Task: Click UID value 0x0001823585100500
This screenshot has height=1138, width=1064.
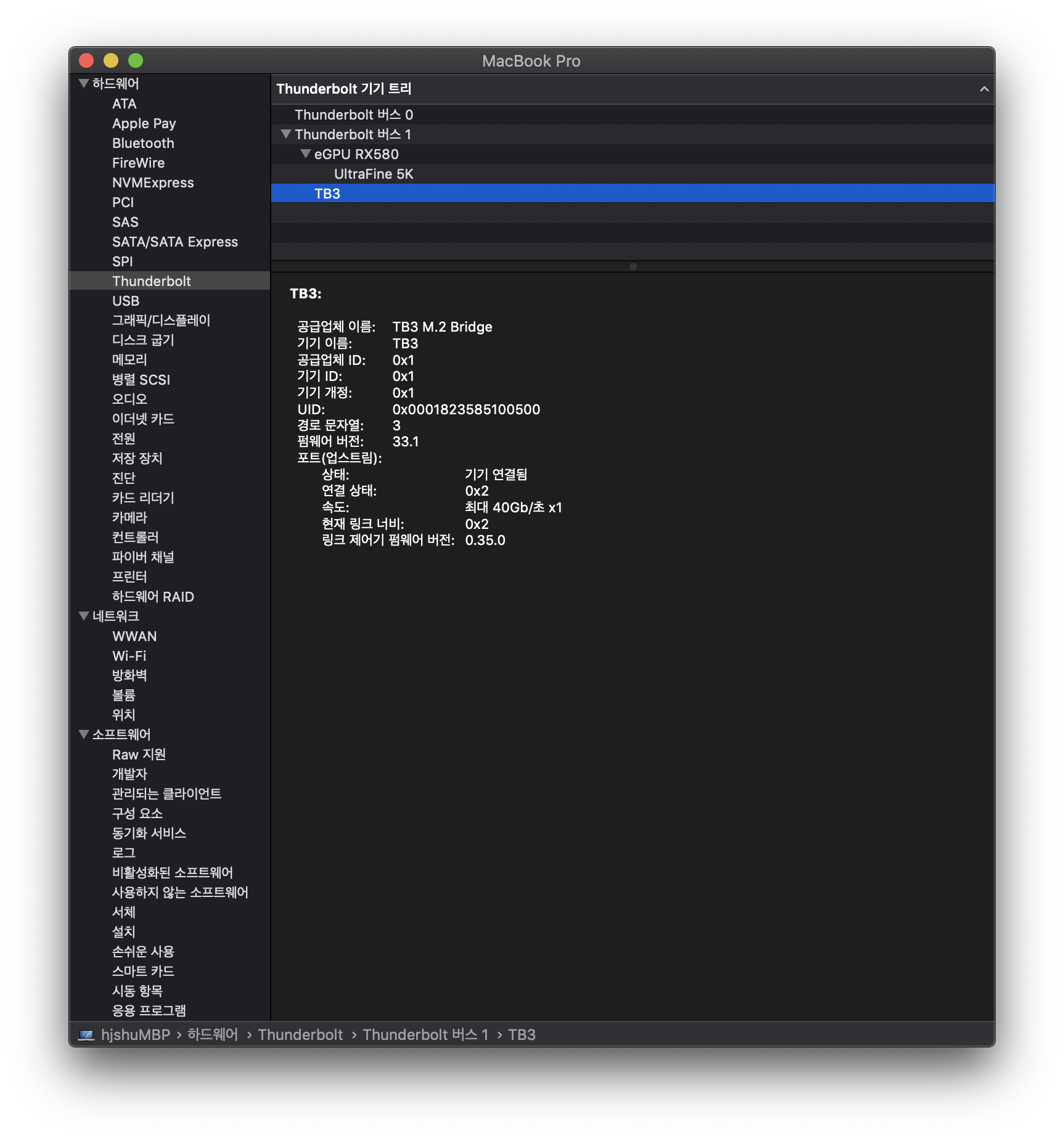Action: tap(466, 409)
